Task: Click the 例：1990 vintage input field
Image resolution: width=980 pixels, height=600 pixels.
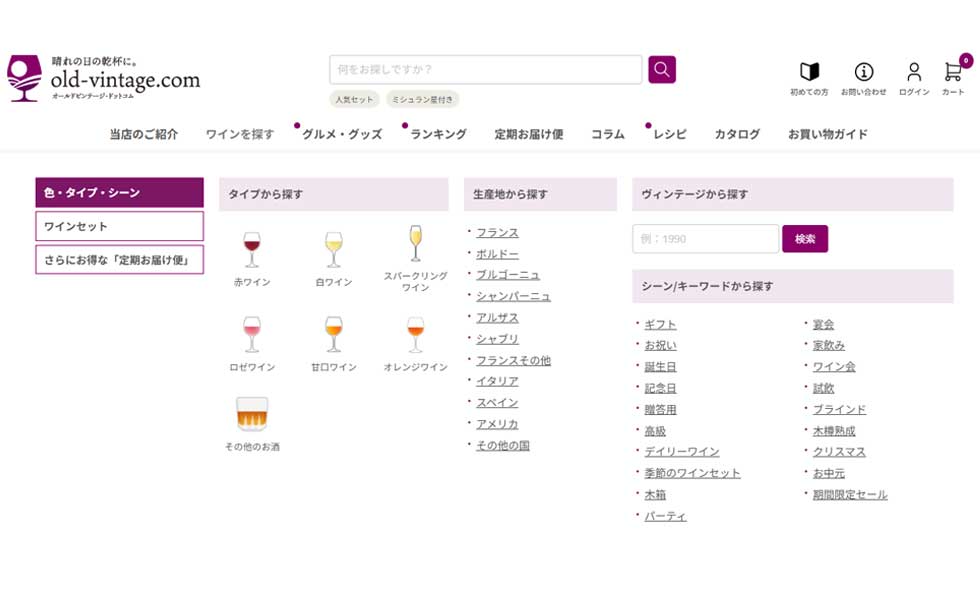Action: (705, 239)
